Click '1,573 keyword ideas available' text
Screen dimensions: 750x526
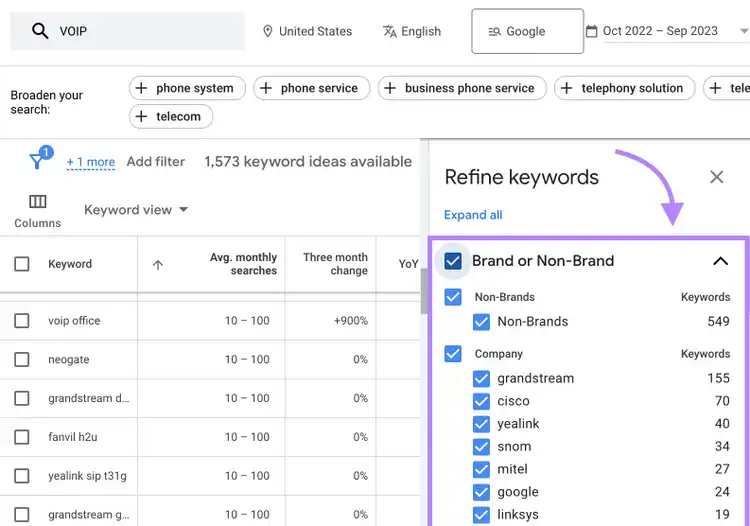(308, 162)
